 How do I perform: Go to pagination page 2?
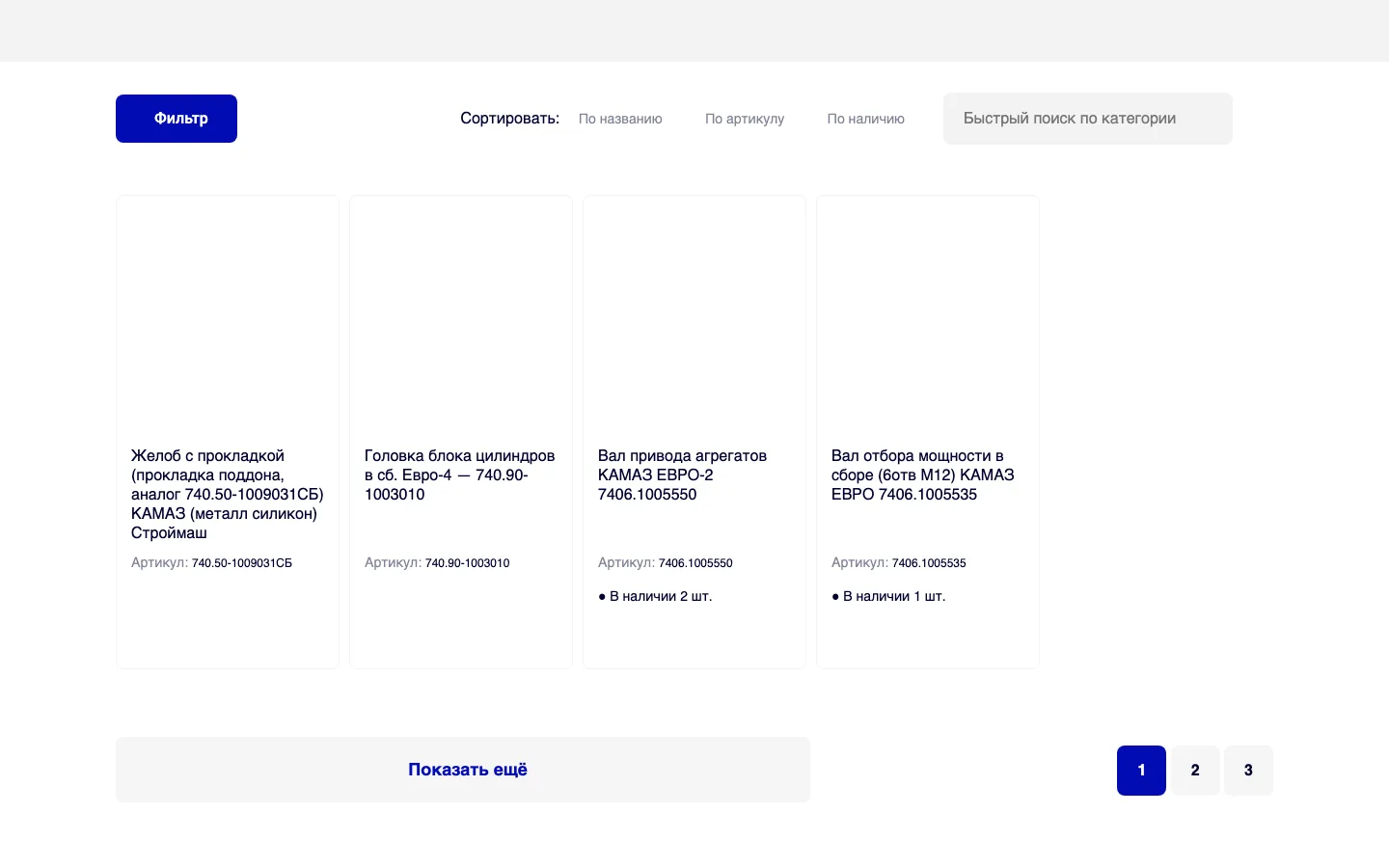pyautogui.click(x=1195, y=771)
